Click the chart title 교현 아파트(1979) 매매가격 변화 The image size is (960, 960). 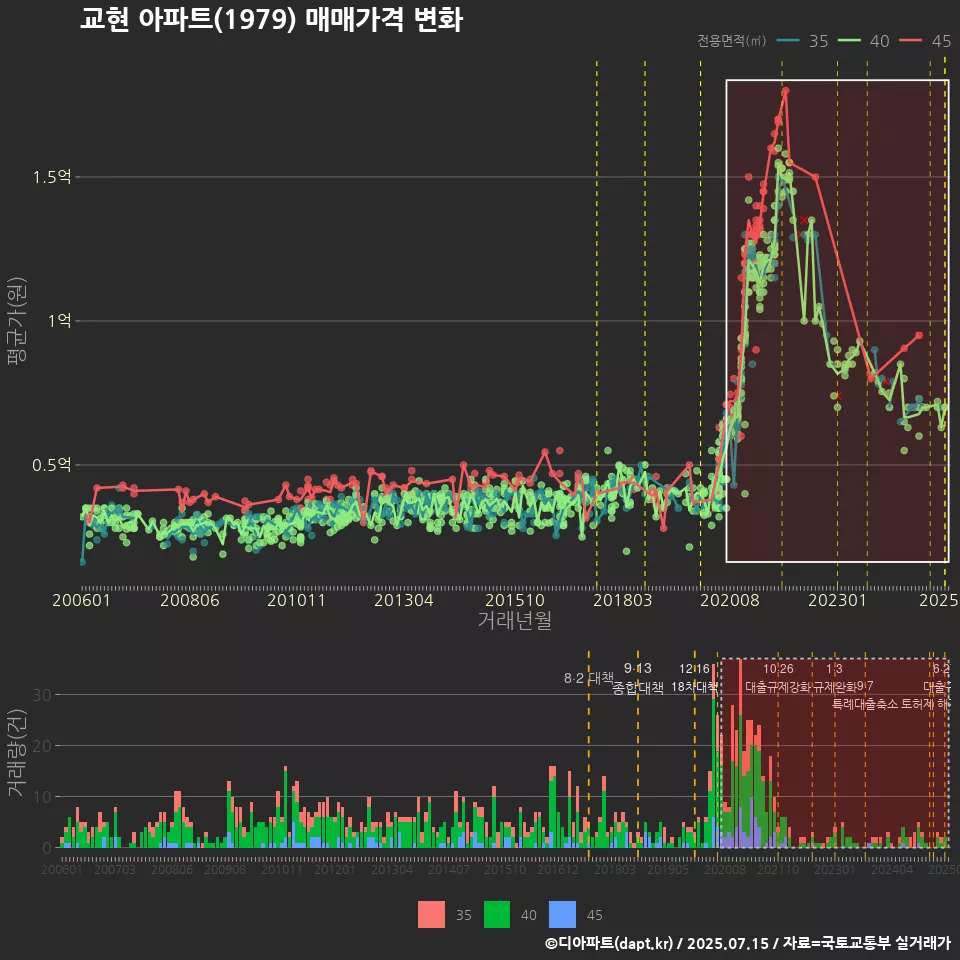[x=271, y=20]
